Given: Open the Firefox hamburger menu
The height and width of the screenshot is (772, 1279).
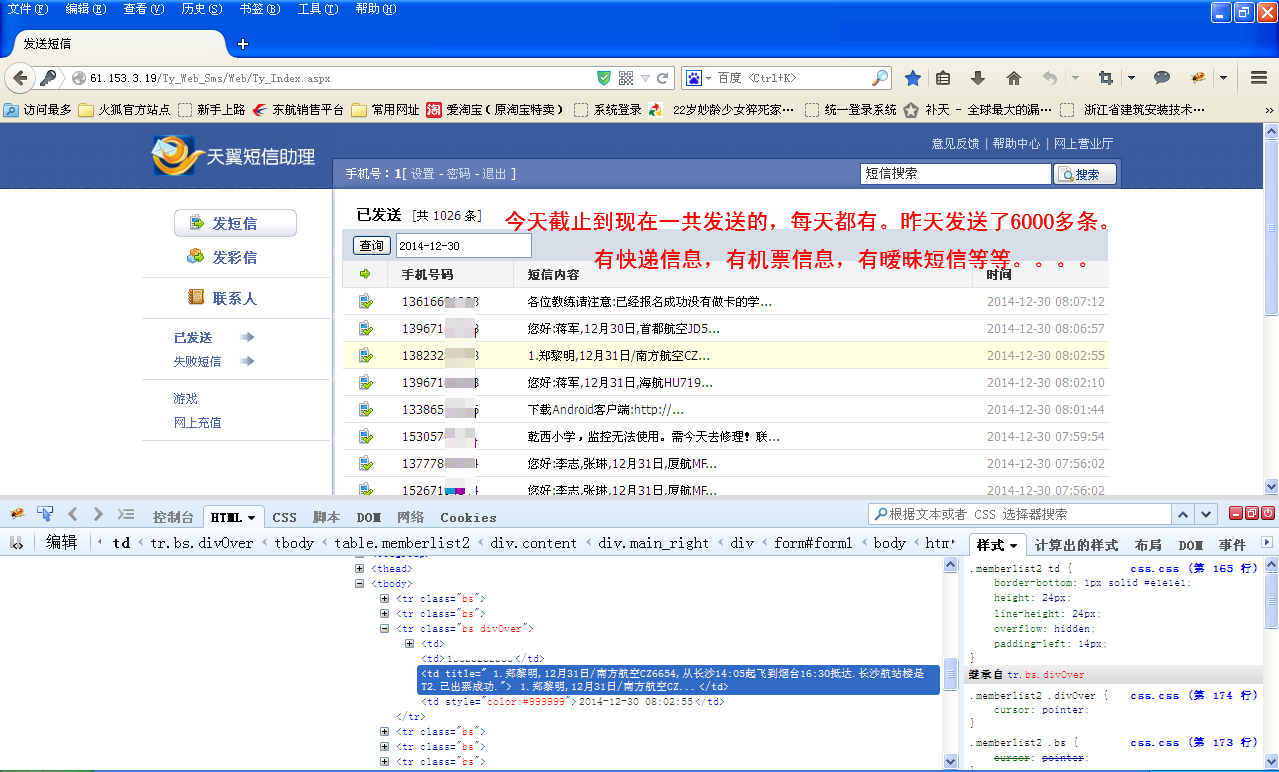Looking at the screenshot, I should tap(1259, 78).
